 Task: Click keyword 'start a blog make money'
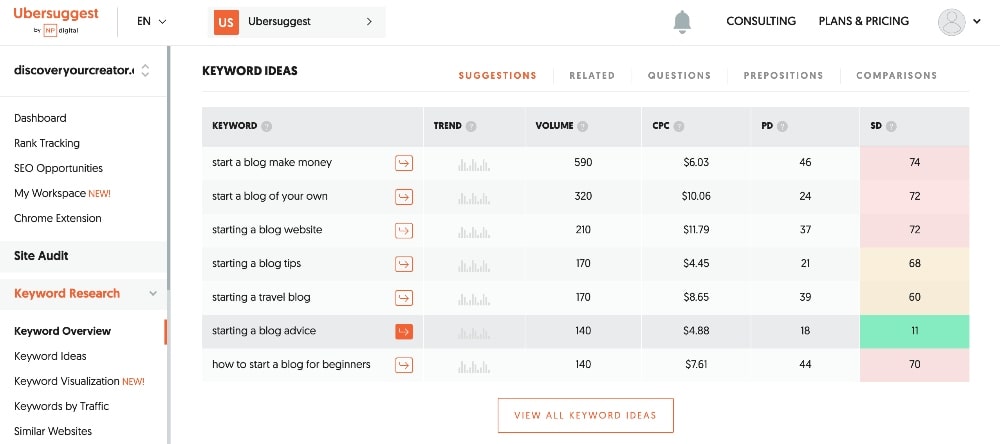pos(272,163)
